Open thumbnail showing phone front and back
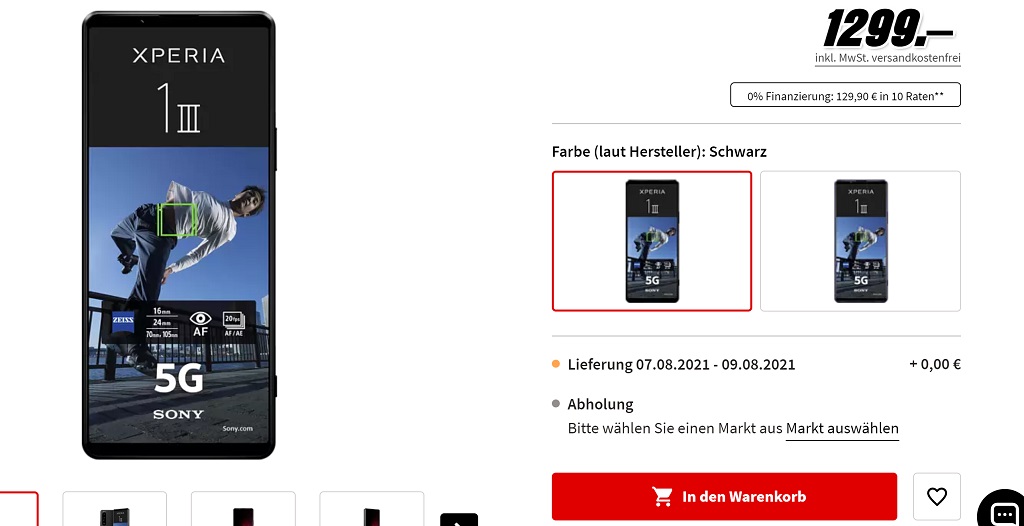This screenshot has height=526, width=1024. [x=115, y=509]
